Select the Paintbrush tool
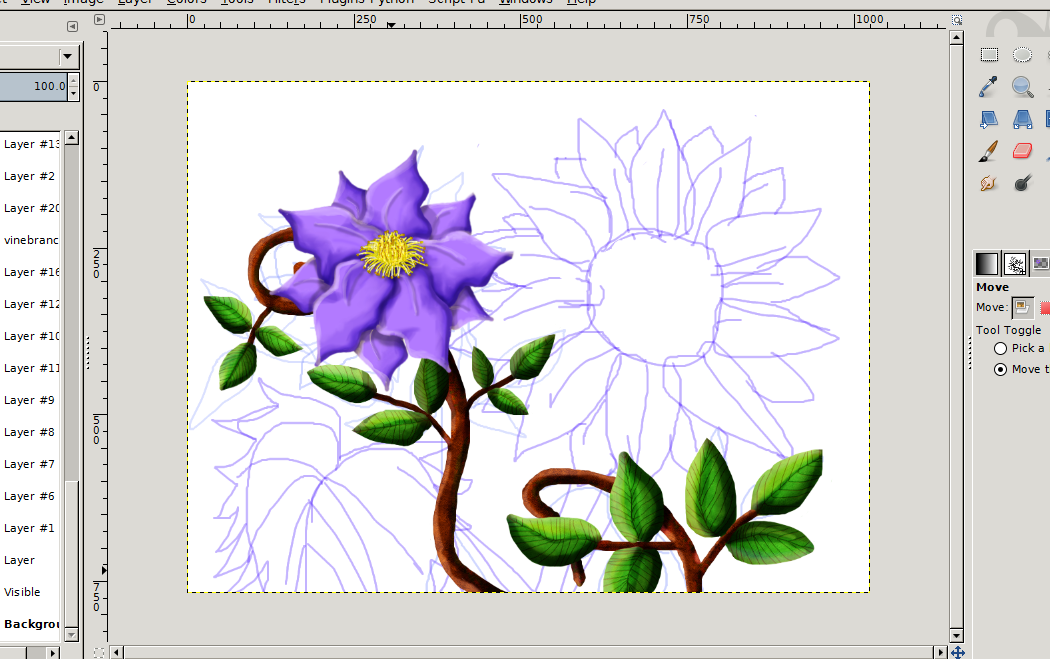The height and width of the screenshot is (659, 1050). click(x=988, y=151)
